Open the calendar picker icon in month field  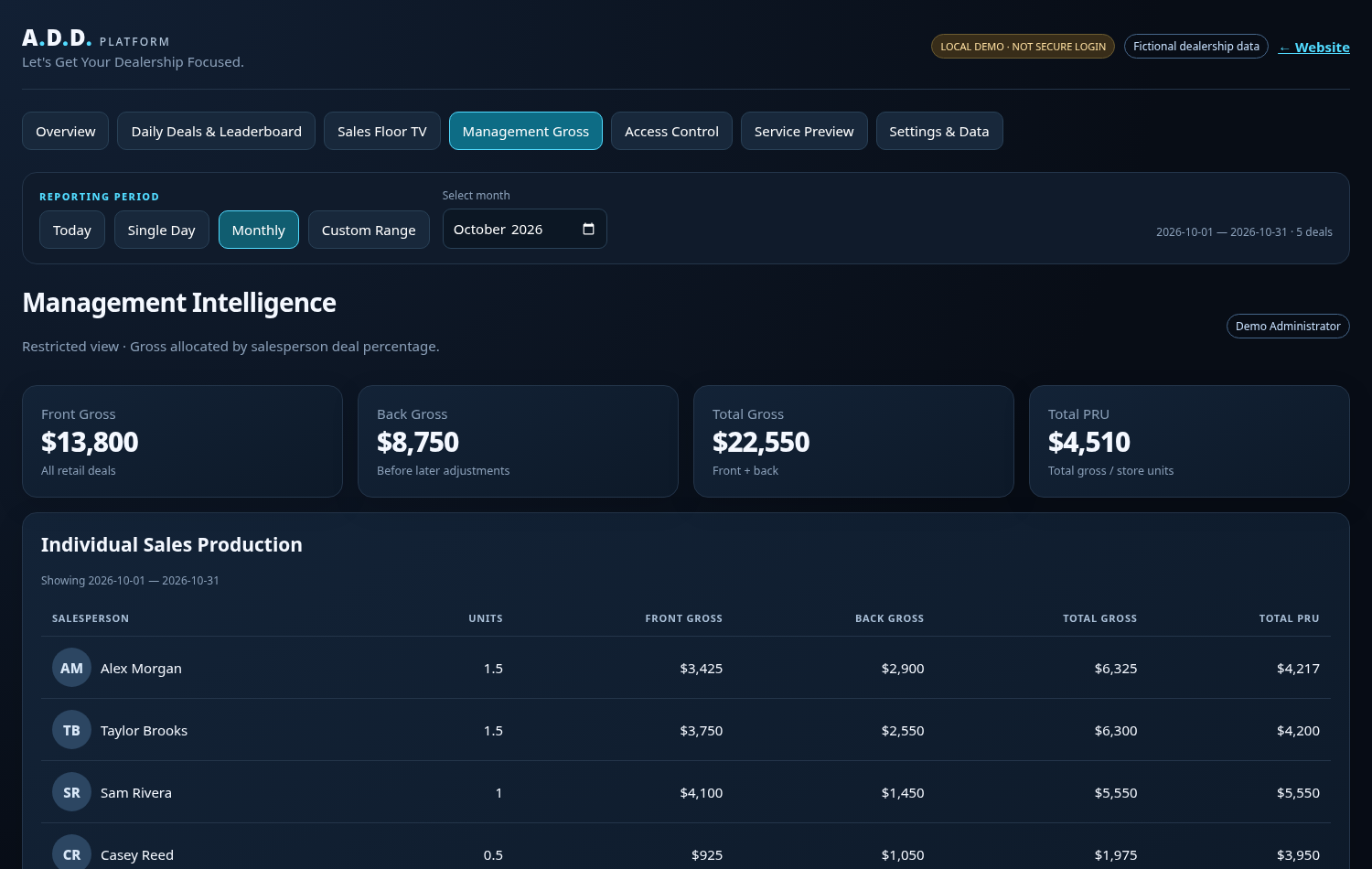[588, 229]
